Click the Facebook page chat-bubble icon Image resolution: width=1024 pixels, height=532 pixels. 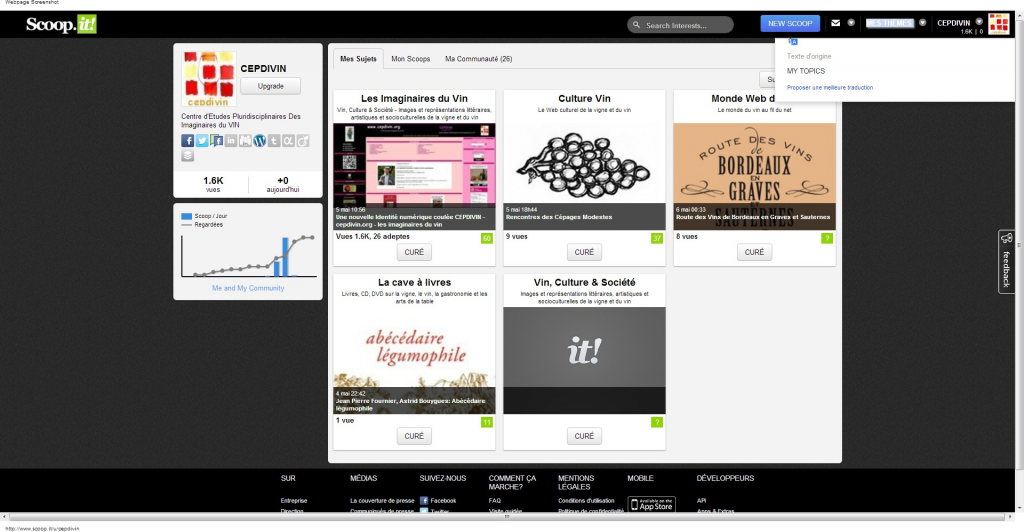tap(216, 140)
